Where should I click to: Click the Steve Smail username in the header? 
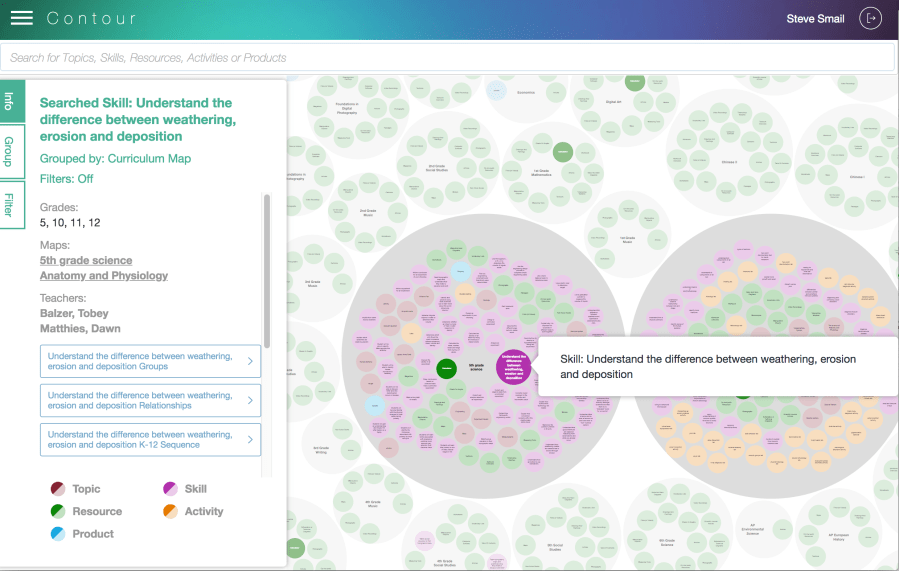point(815,19)
